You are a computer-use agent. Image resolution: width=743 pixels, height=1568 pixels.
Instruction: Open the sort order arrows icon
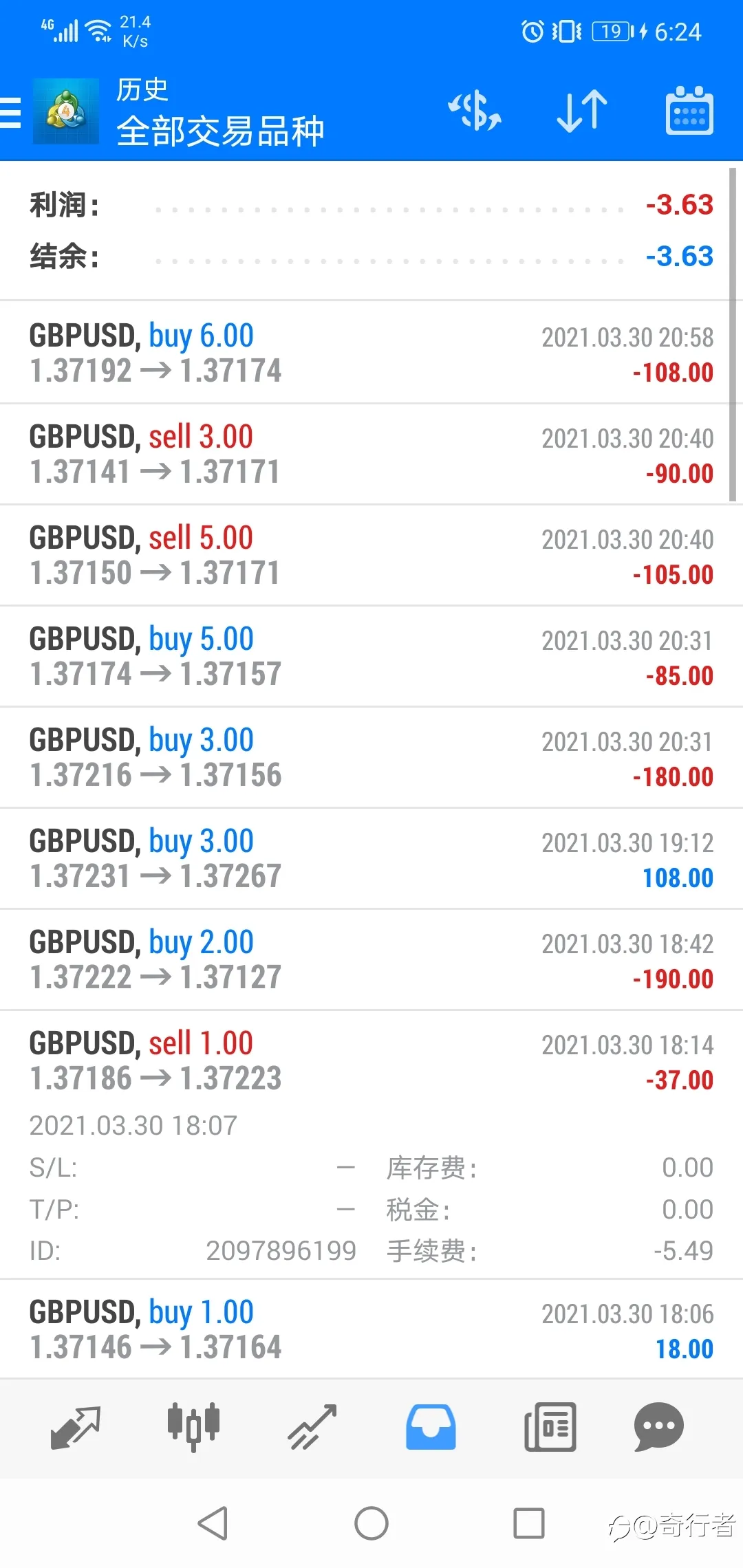(x=582, y=111)
